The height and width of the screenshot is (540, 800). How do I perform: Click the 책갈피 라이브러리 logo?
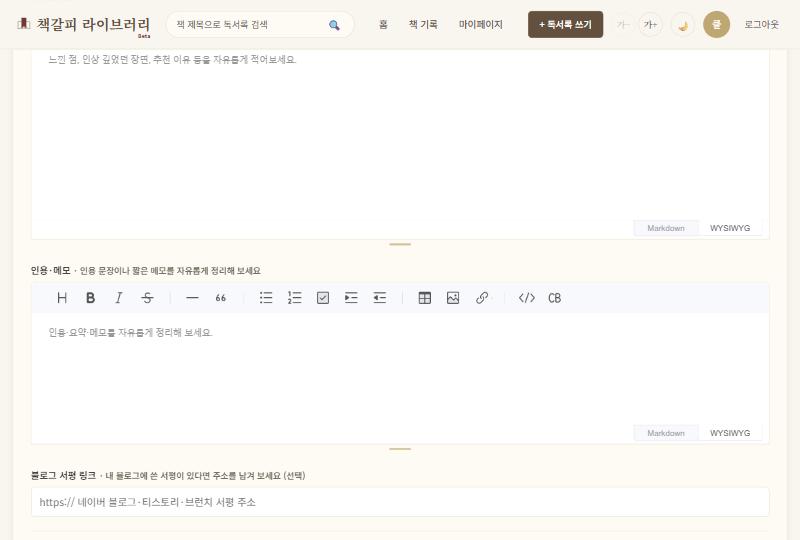[x=83, y=24]
